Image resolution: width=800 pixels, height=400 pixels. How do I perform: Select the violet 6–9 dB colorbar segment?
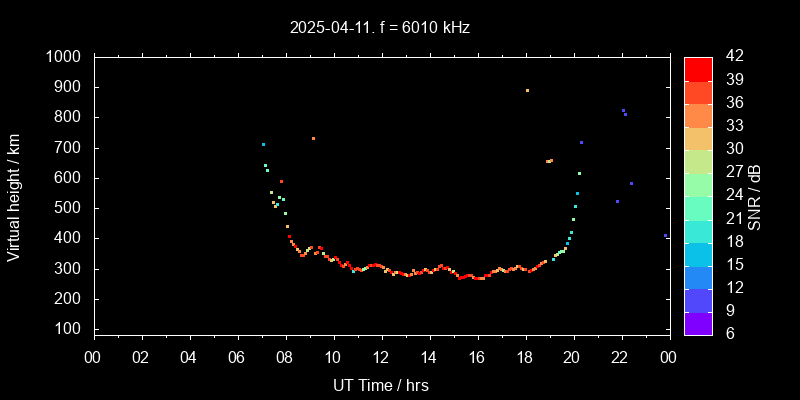pos(698,322)
